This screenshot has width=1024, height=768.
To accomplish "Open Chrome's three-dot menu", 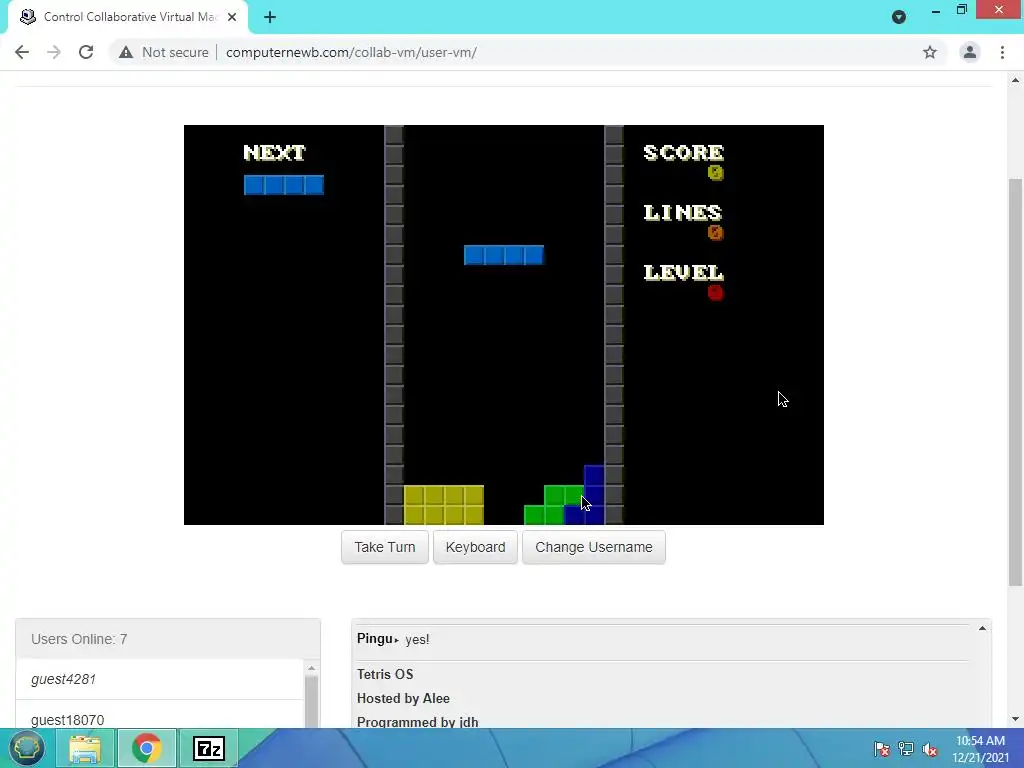I will 1002,52.
